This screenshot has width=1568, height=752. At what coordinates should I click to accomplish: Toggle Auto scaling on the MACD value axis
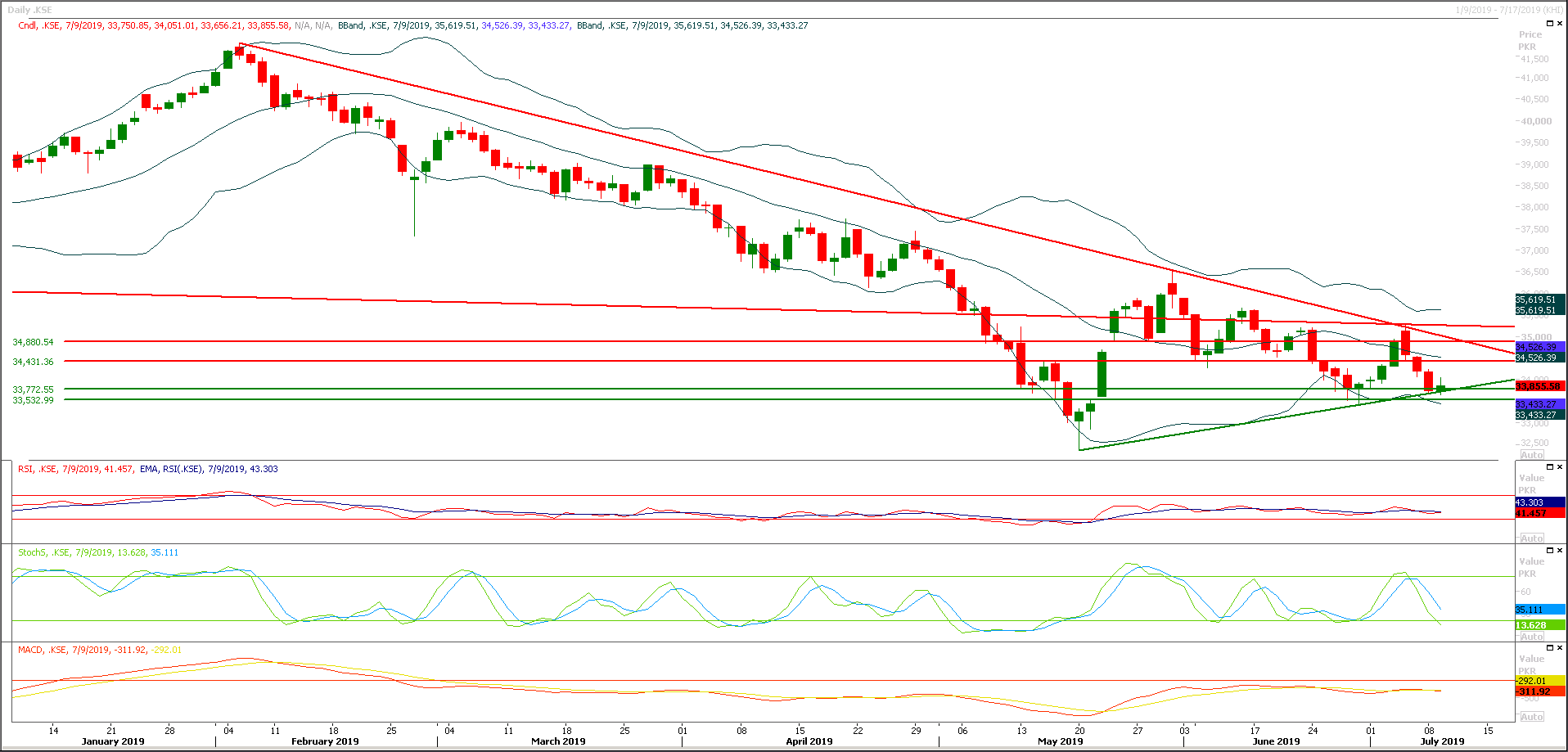(x=1531, y=716)
